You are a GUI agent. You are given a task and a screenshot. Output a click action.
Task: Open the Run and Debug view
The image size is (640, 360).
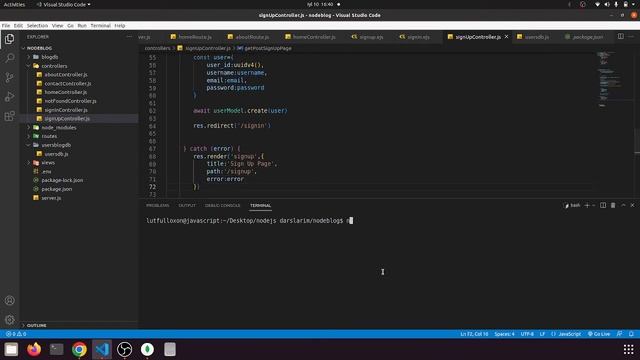click(x=9, y=97)
